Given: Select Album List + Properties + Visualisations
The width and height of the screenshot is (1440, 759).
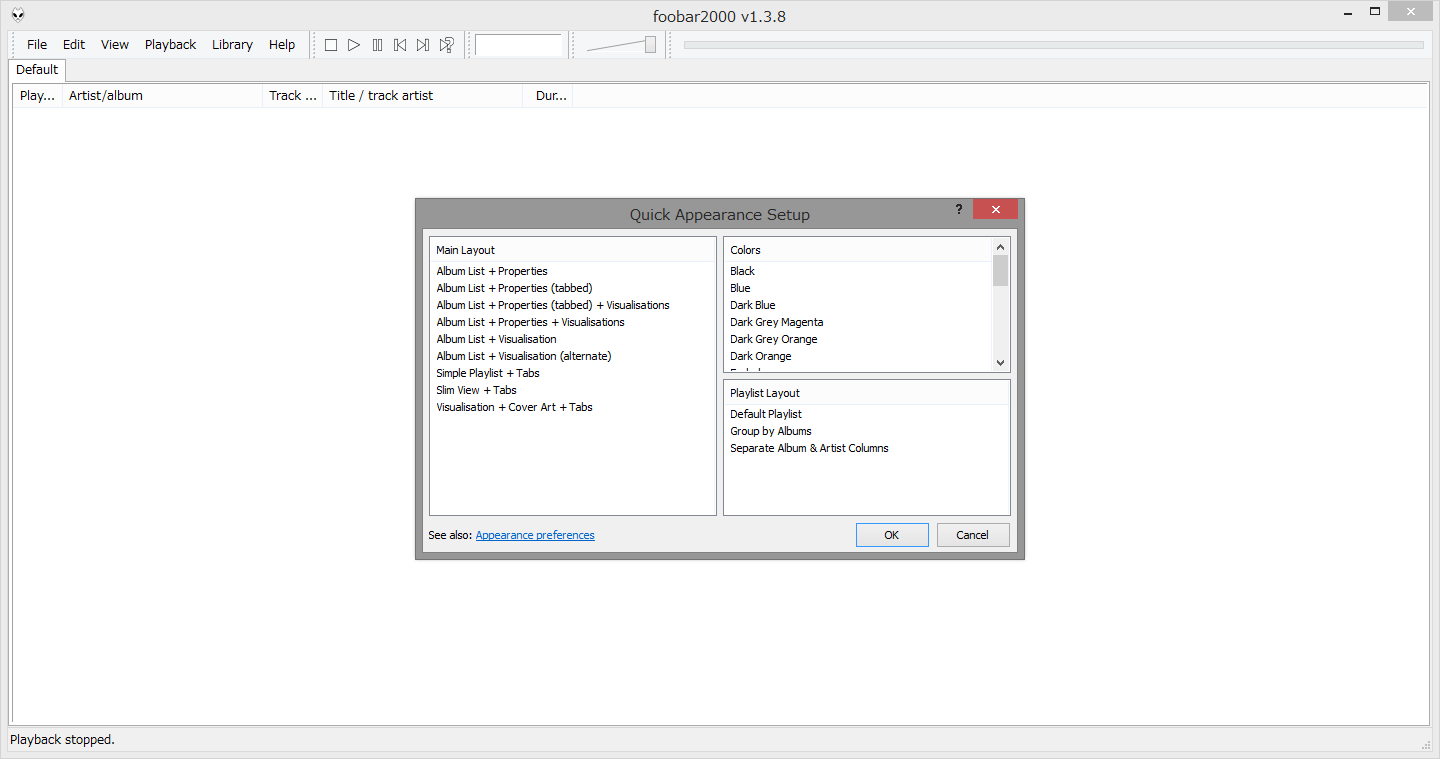Looking at the screenshot, I should click(x=530, y=322).
